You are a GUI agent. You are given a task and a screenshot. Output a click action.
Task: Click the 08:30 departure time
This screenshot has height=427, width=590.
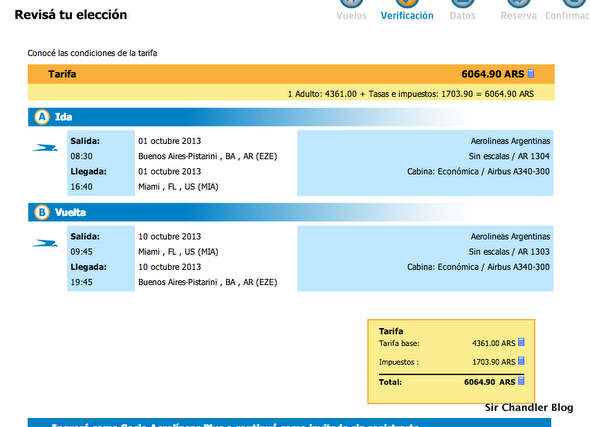click(81, 156)
